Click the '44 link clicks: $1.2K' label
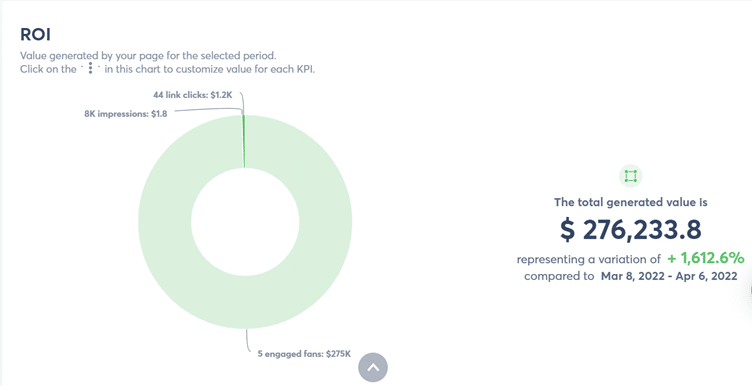This screenshot has height=386, width=752. coord(192,95)
